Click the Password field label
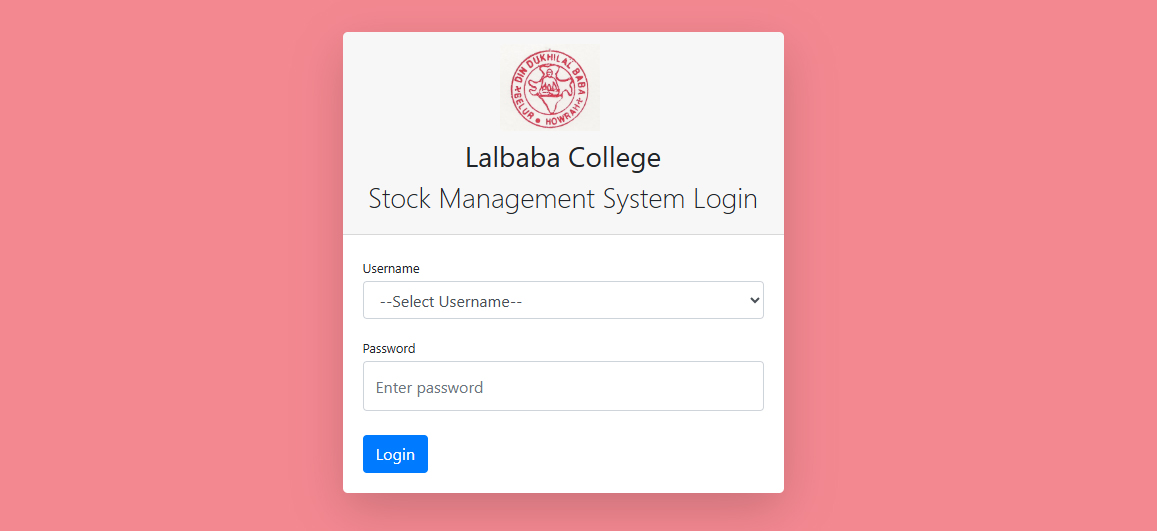Screen dimensions: 1157x531 coord(389,348)
